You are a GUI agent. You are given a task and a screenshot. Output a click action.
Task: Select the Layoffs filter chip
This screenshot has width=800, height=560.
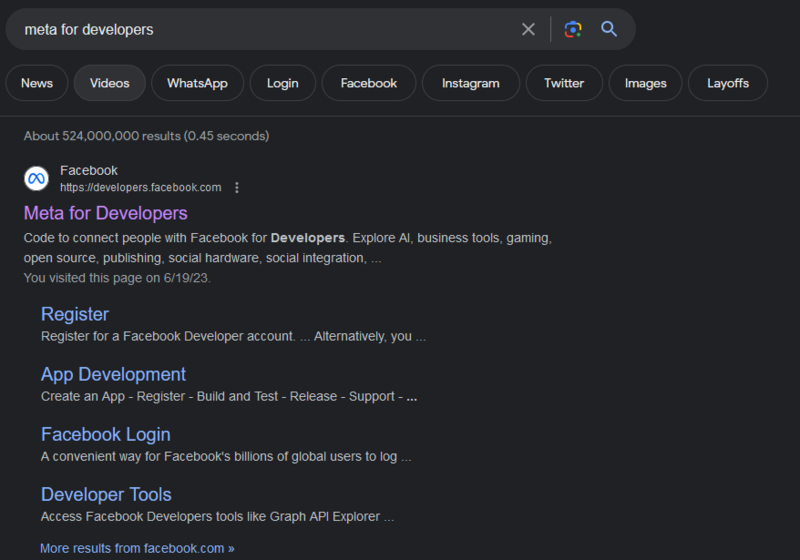[728, 83]
